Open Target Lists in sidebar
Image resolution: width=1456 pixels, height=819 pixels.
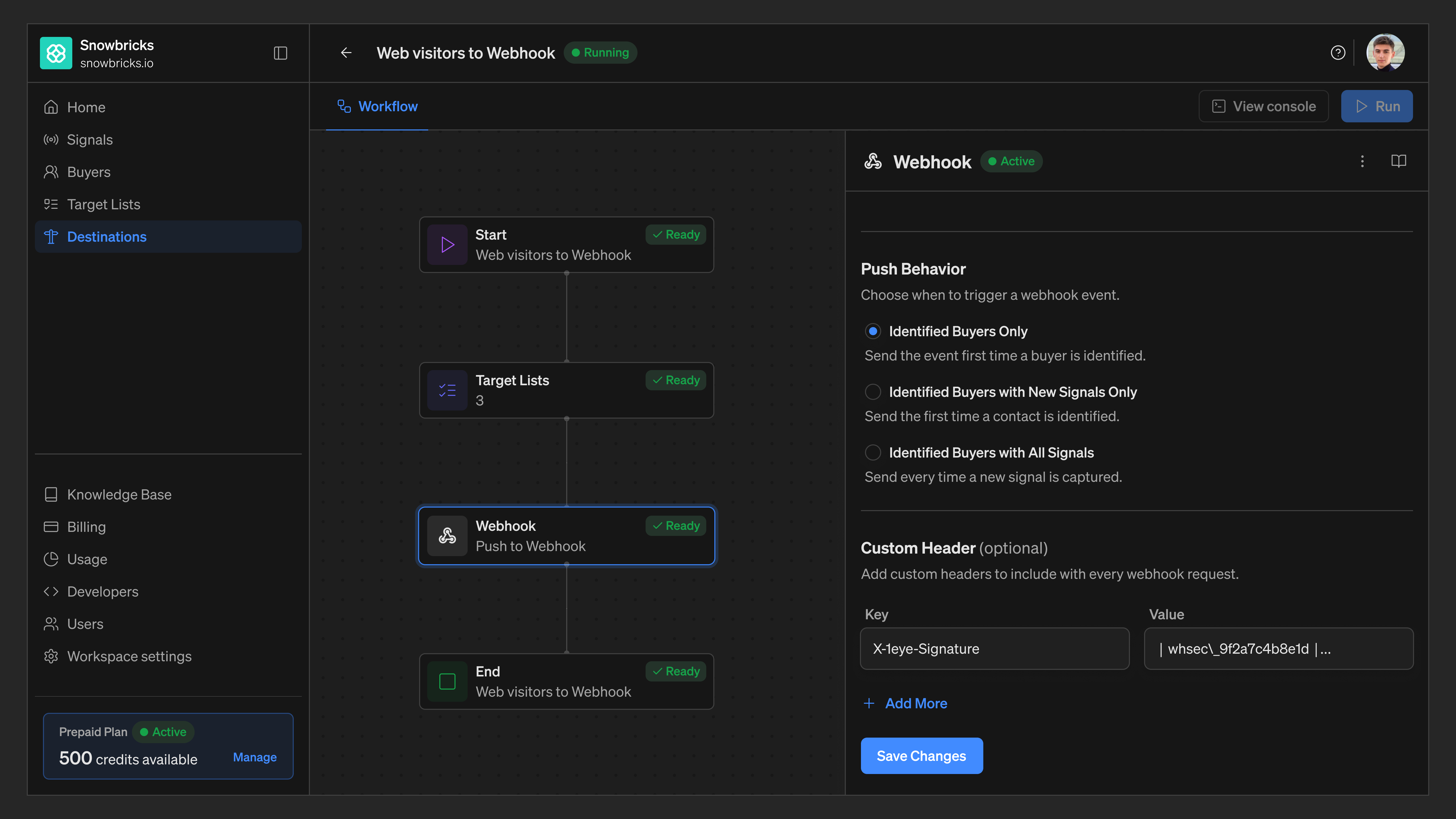(x=168, y=204)
